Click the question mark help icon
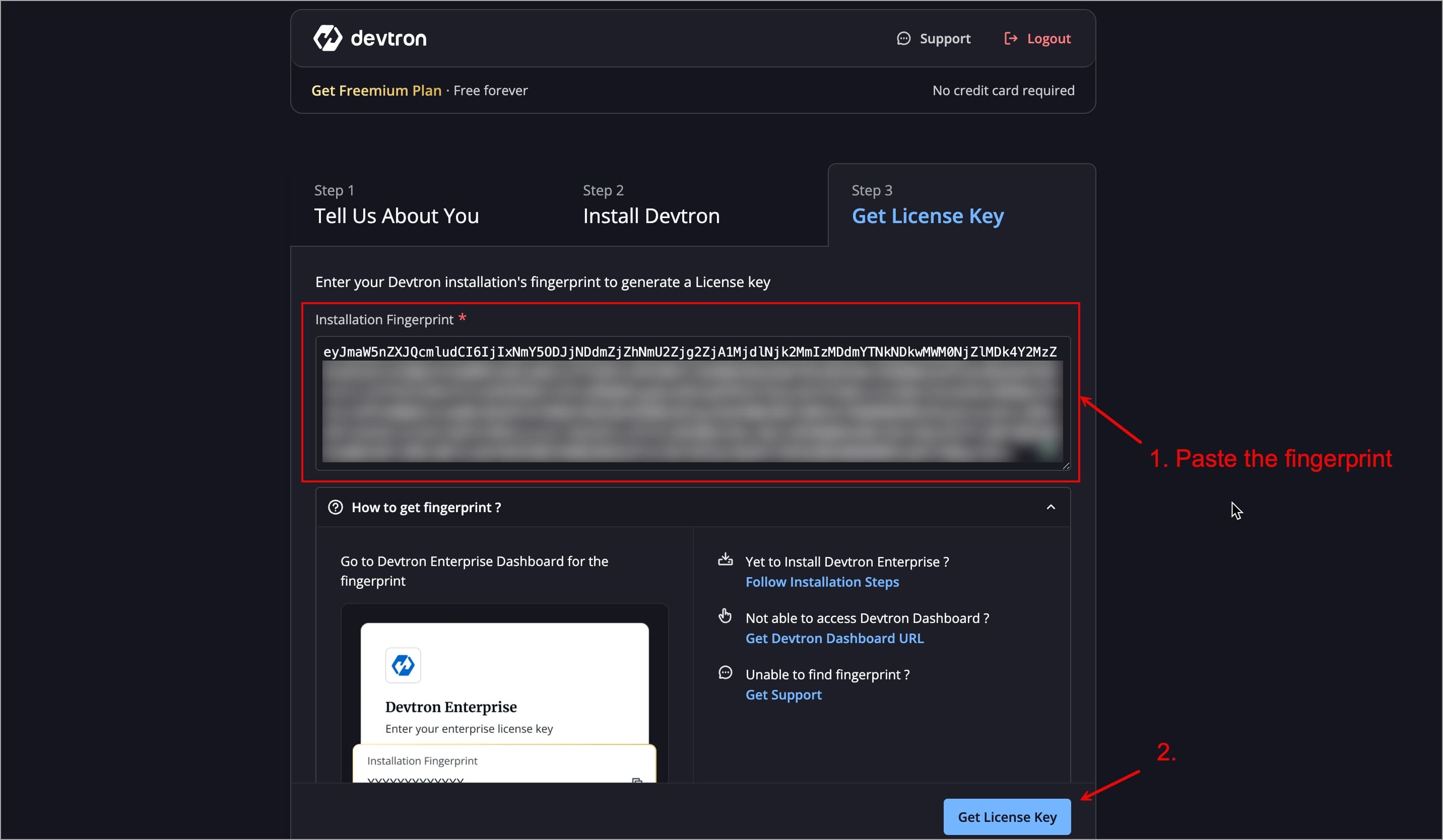 335,507
